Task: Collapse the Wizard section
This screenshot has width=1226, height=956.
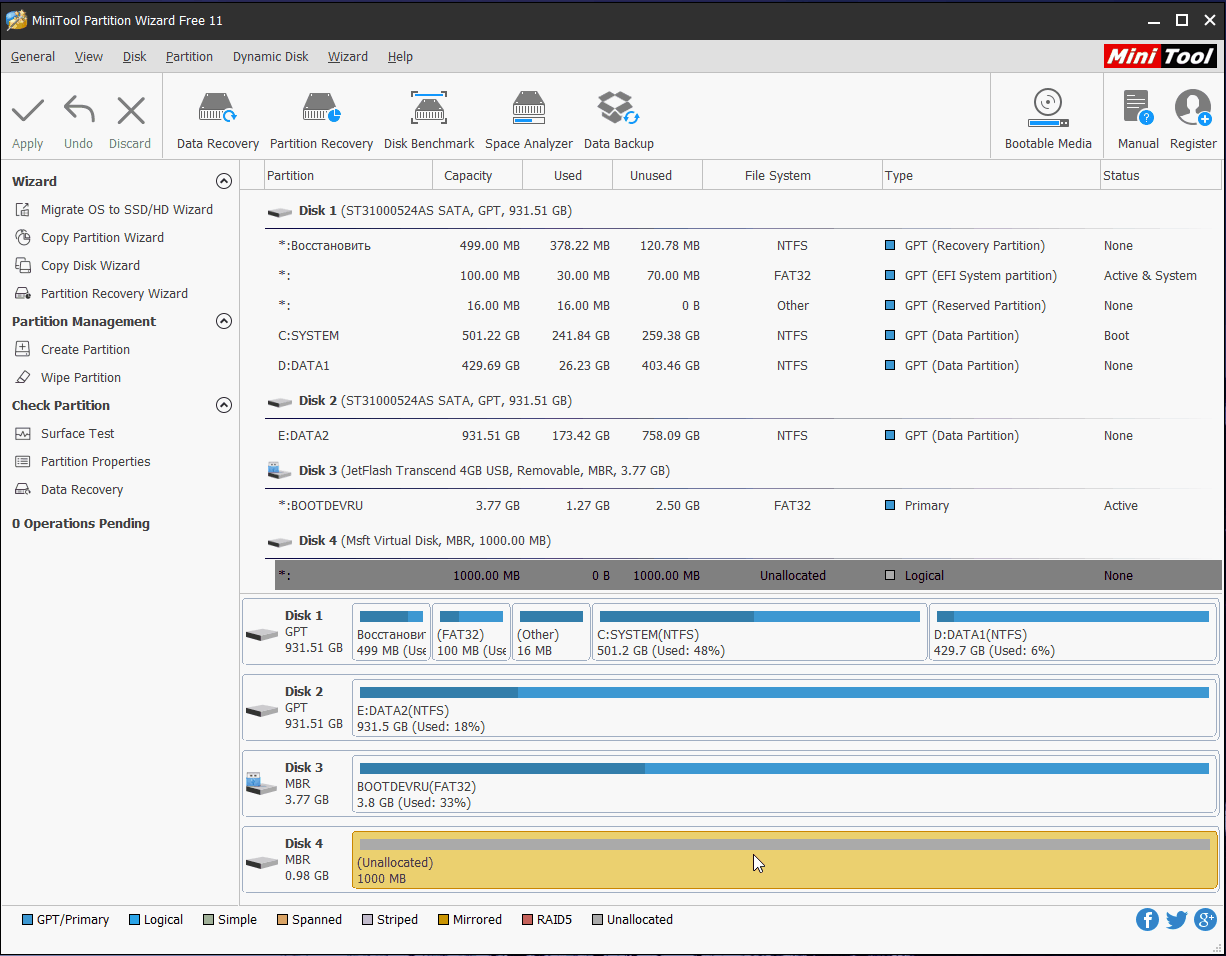Action: (x=224, y=181)
